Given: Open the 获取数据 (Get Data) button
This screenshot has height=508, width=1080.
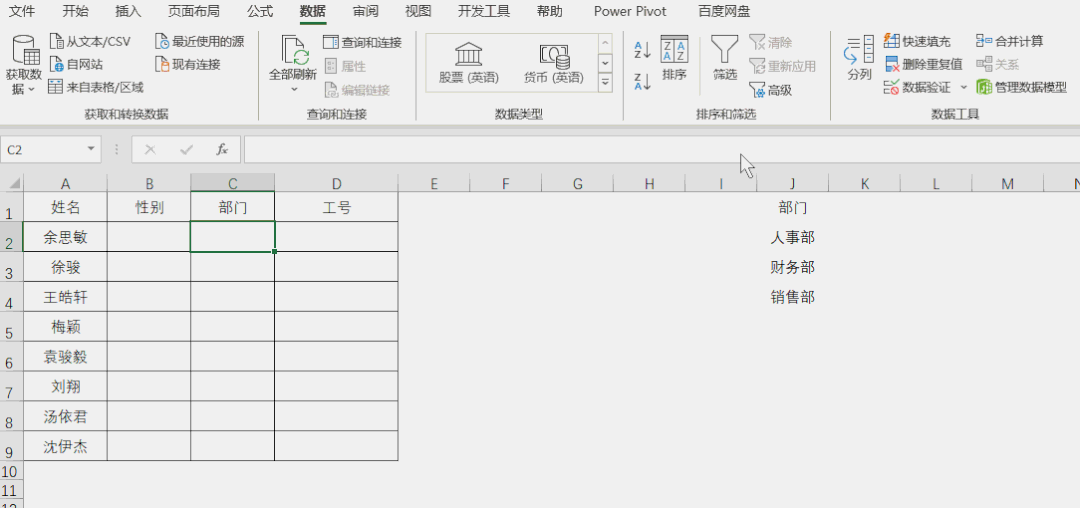Looking at the screenshot, I should [24, 65].
